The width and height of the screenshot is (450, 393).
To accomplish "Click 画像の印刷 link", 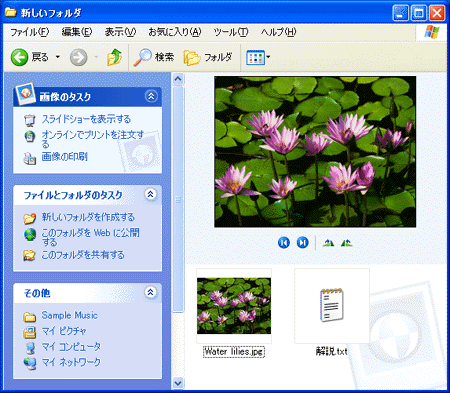I will [64, 156].
